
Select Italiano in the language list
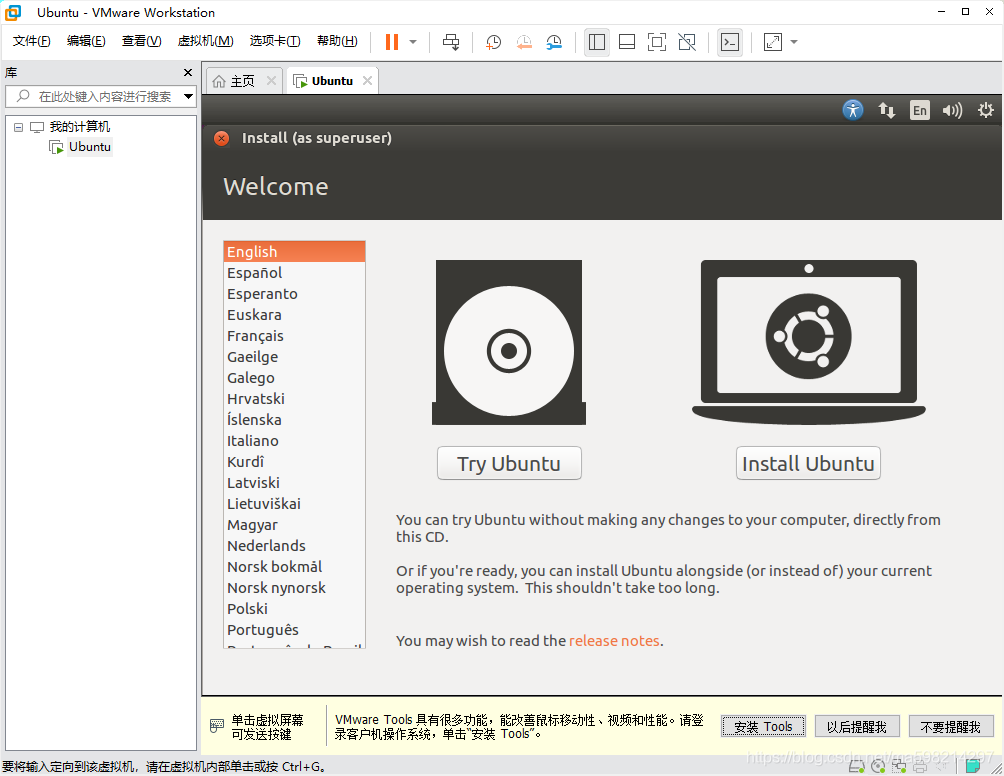click(x=295, y=441)
